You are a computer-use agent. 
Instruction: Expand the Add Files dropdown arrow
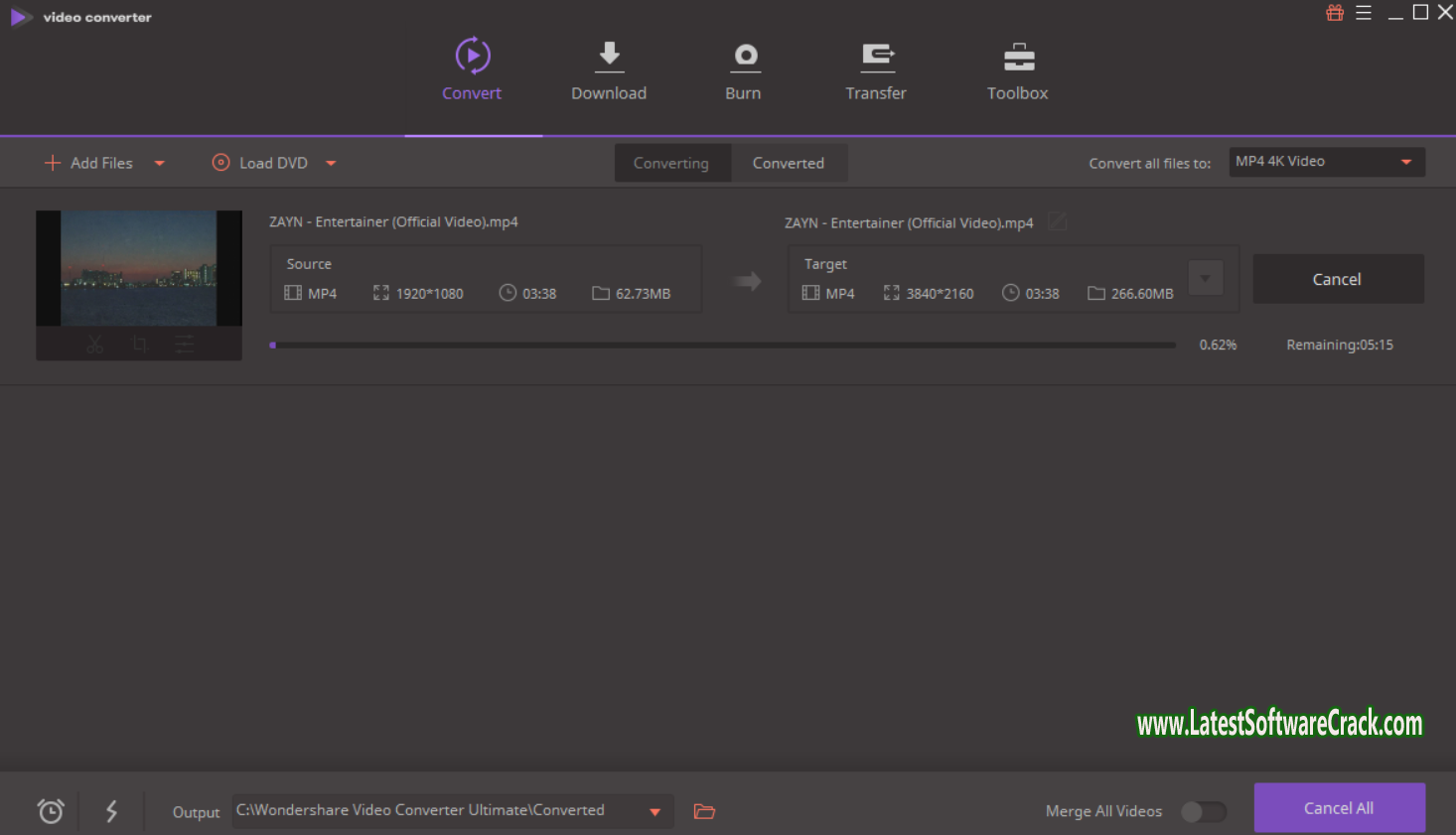pyautogui.click(x=160, y=163)
